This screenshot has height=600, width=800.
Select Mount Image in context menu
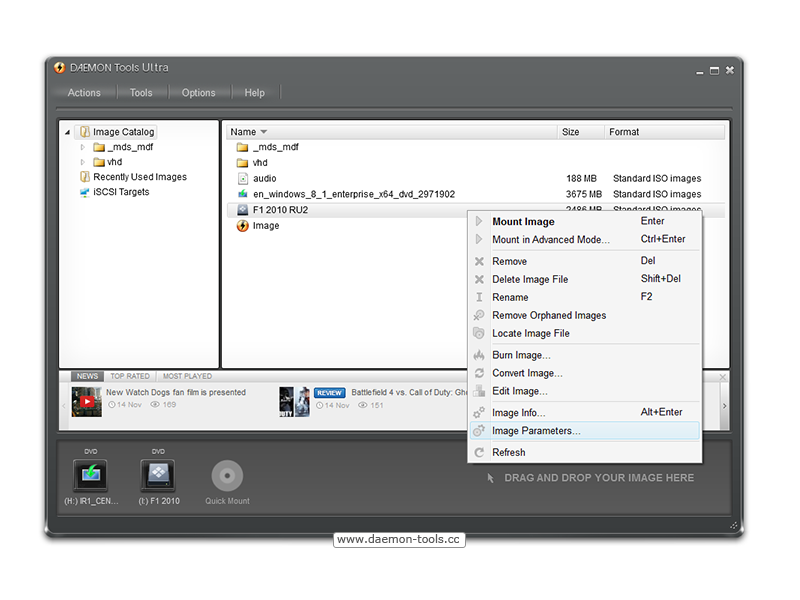click(523, 222)
